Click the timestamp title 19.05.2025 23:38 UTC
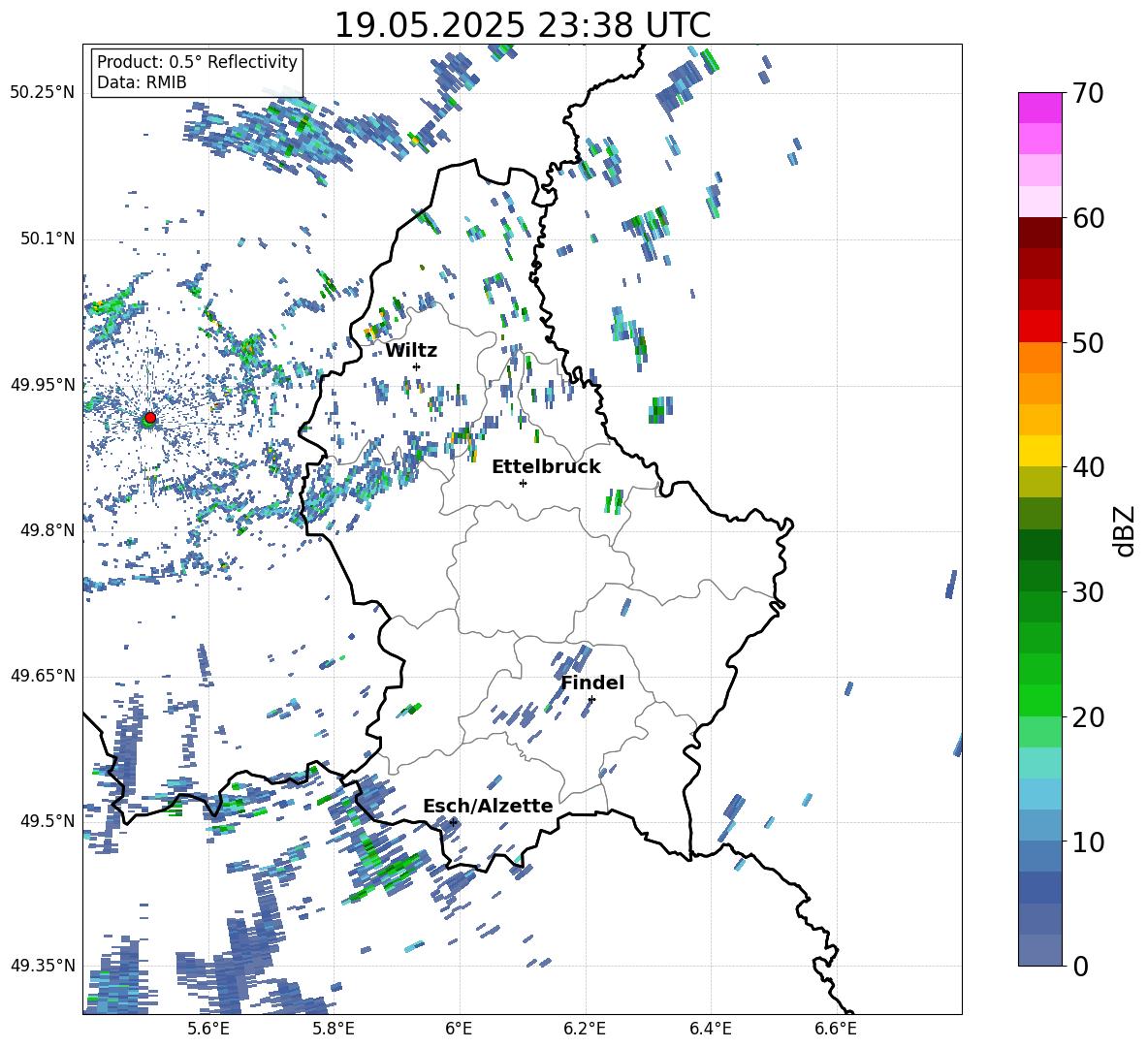Image resolution: width=1148 pixels, height=1048 pixels. (523, 25)
